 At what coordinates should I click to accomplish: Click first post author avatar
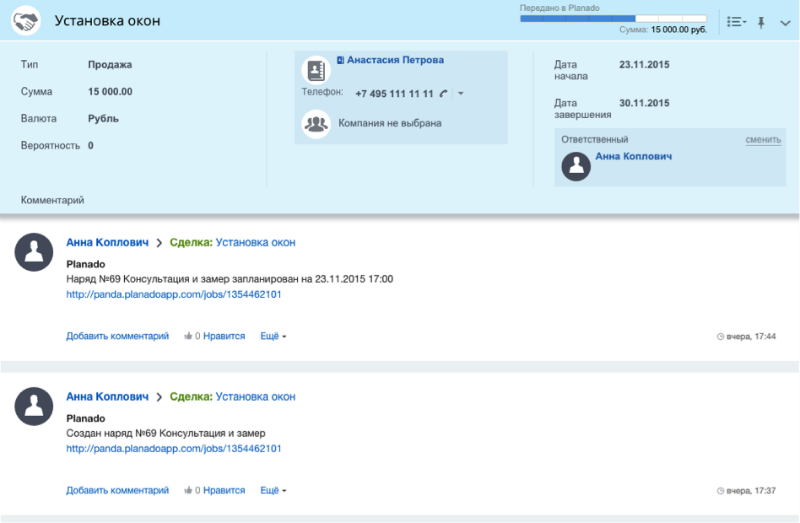(x=34, y=253)
